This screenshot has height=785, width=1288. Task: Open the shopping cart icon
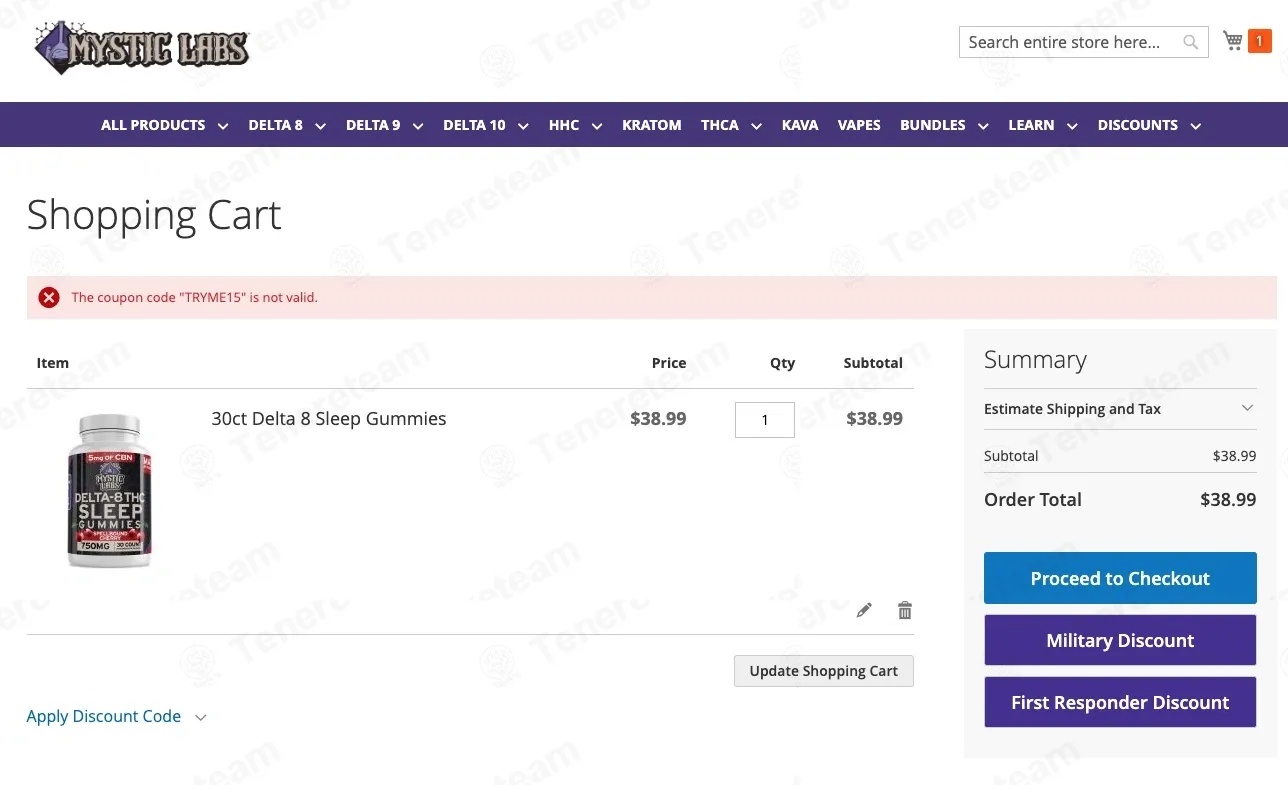click(1233, 41)
